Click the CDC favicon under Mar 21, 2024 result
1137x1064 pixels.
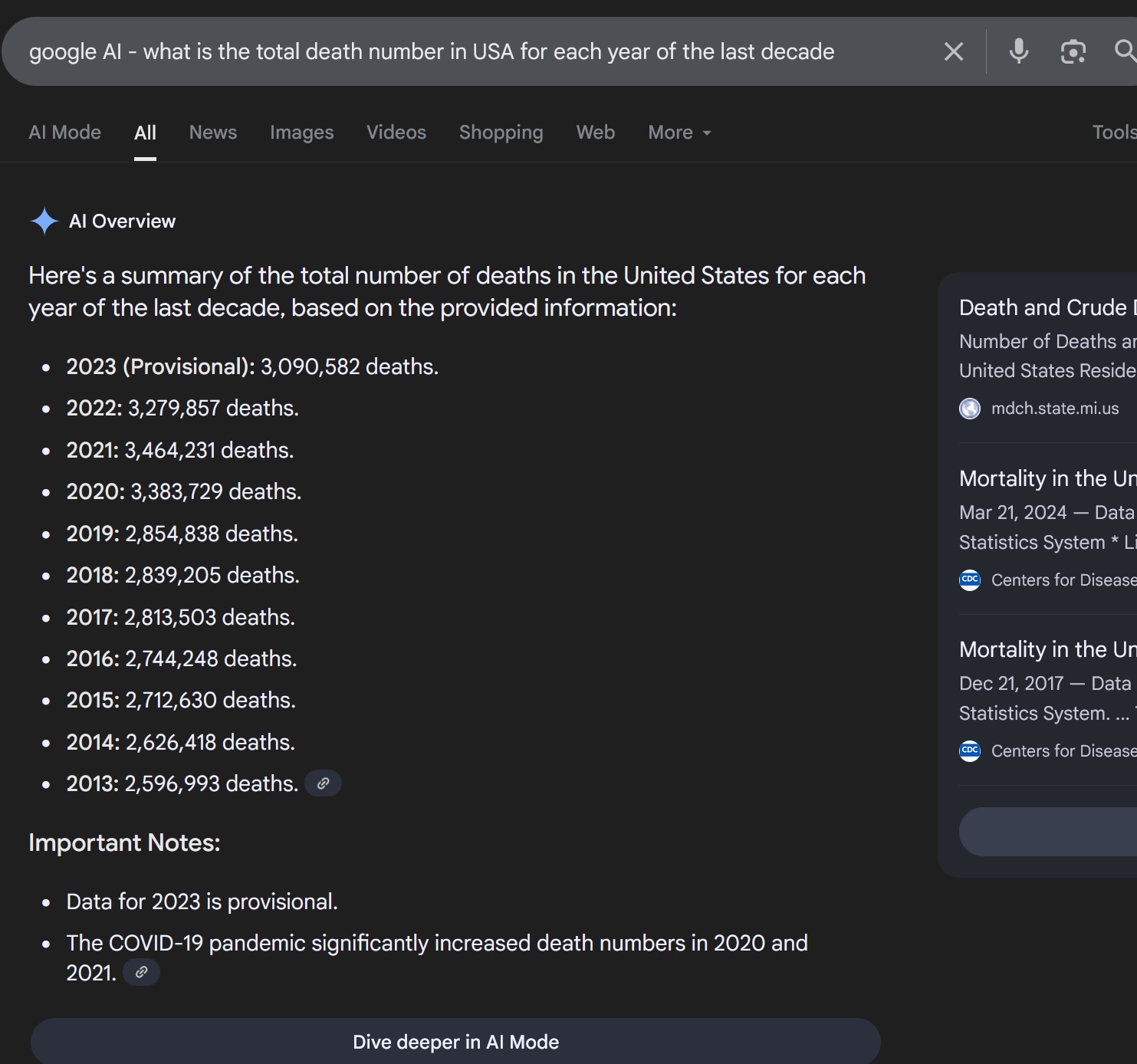coord(970,580)
